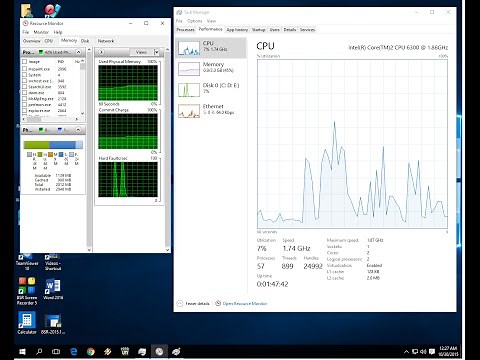Open Resource Monitor File menu
Image resolution: width=480 pixels, height=360 pixels.
tap(26, 32)
